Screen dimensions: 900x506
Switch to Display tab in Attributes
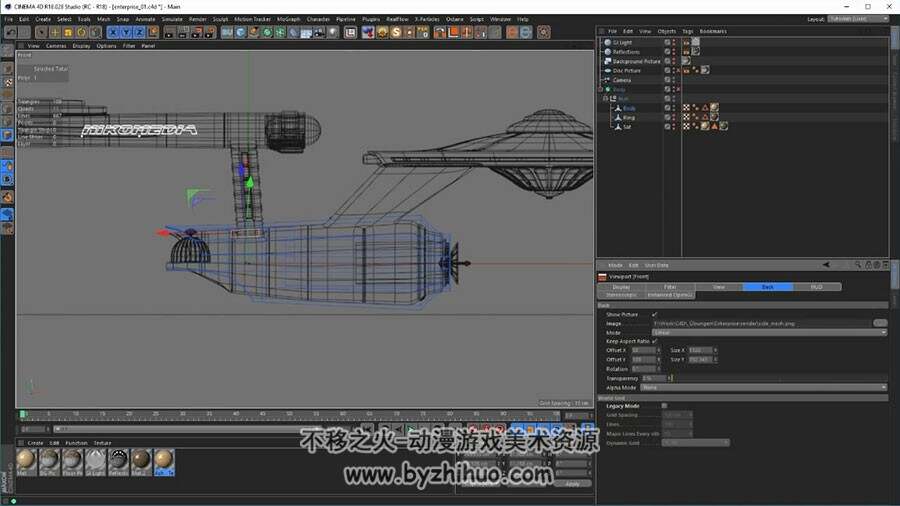[x=622, y=286]
